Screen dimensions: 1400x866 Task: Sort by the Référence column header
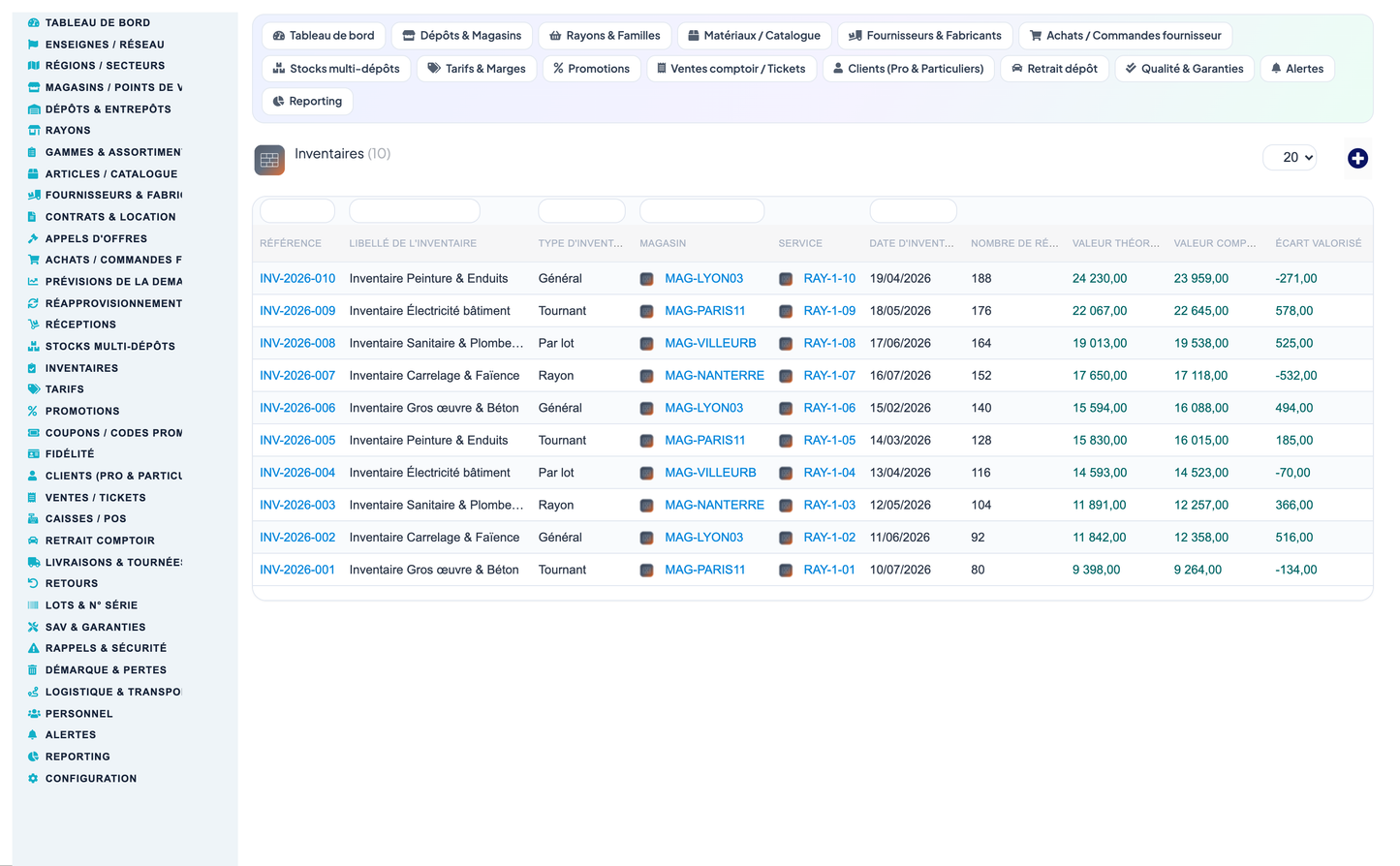click(x=291, y=243)
